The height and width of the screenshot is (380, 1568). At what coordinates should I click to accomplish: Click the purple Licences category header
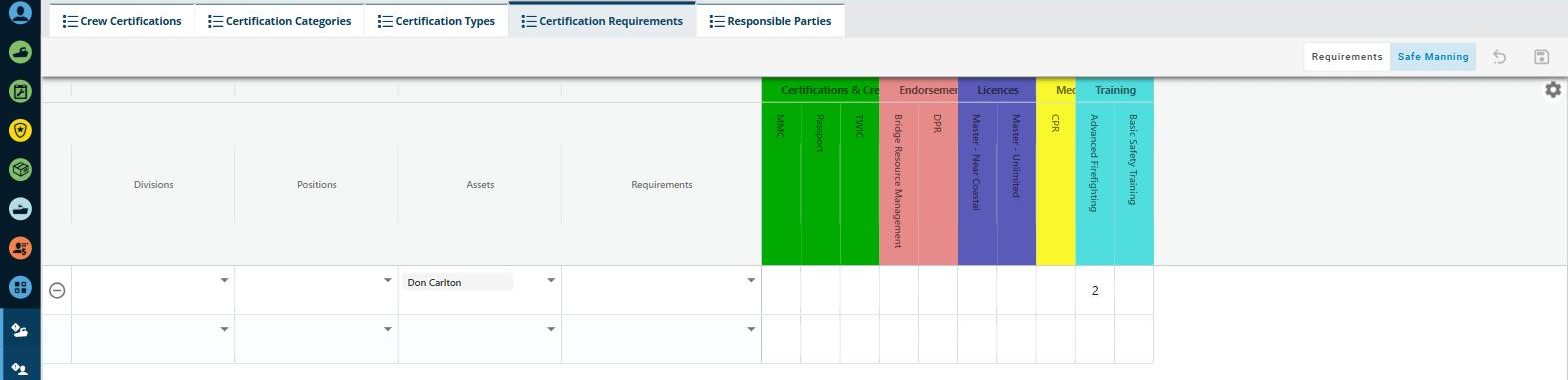(x=997, y=90)
